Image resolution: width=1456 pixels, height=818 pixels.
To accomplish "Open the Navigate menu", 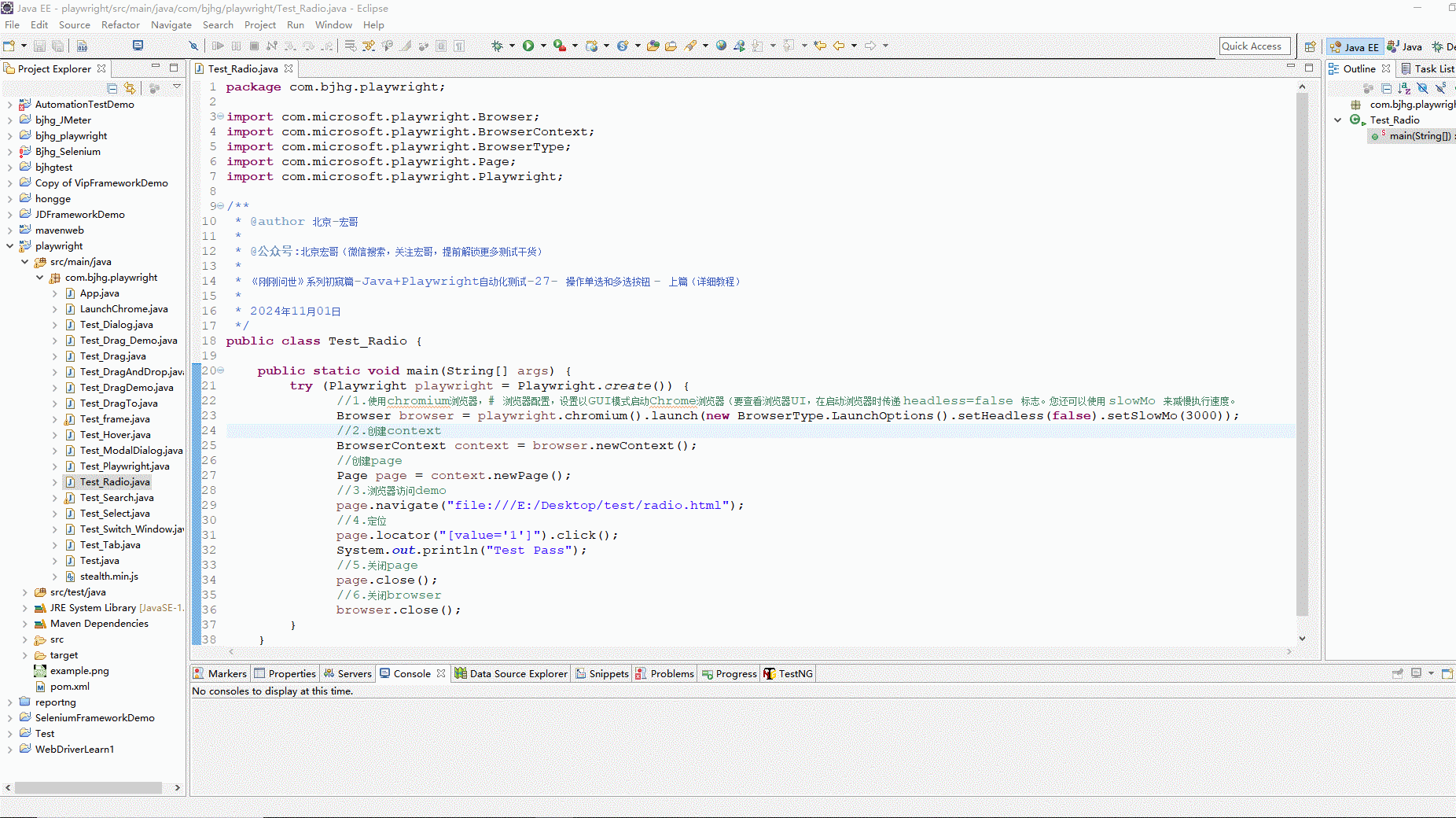I will 171,25.
